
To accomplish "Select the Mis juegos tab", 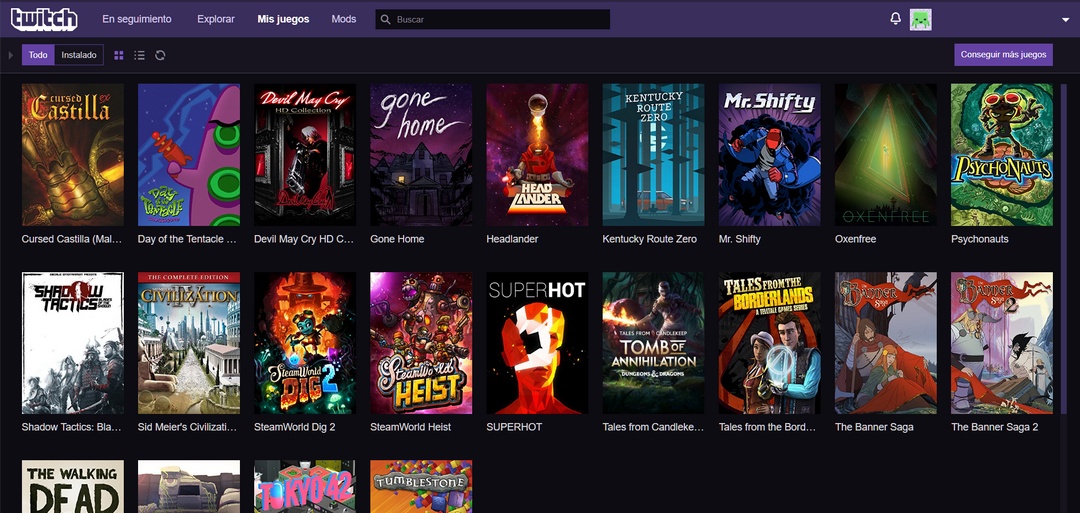I will point(283,19).
